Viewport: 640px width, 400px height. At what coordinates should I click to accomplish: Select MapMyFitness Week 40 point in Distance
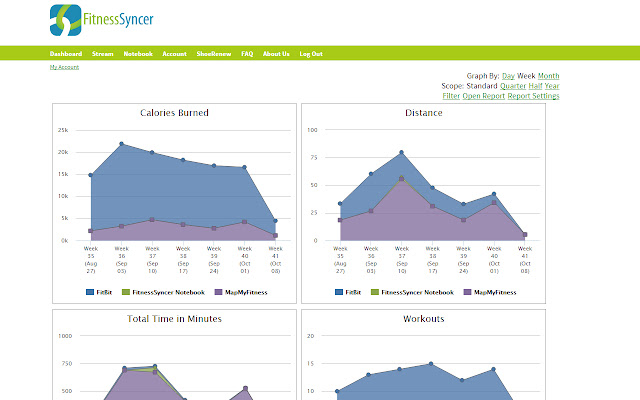[x=494, y=202]
